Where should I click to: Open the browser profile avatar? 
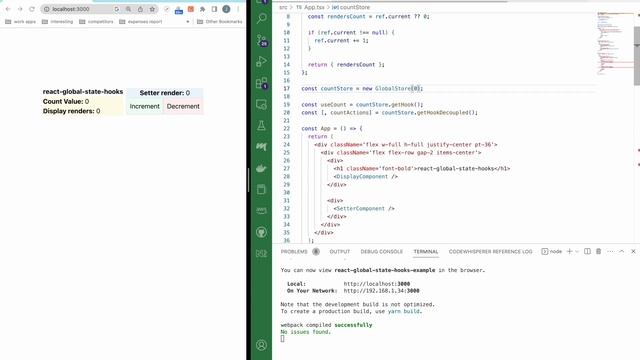[x=226, y=9]
